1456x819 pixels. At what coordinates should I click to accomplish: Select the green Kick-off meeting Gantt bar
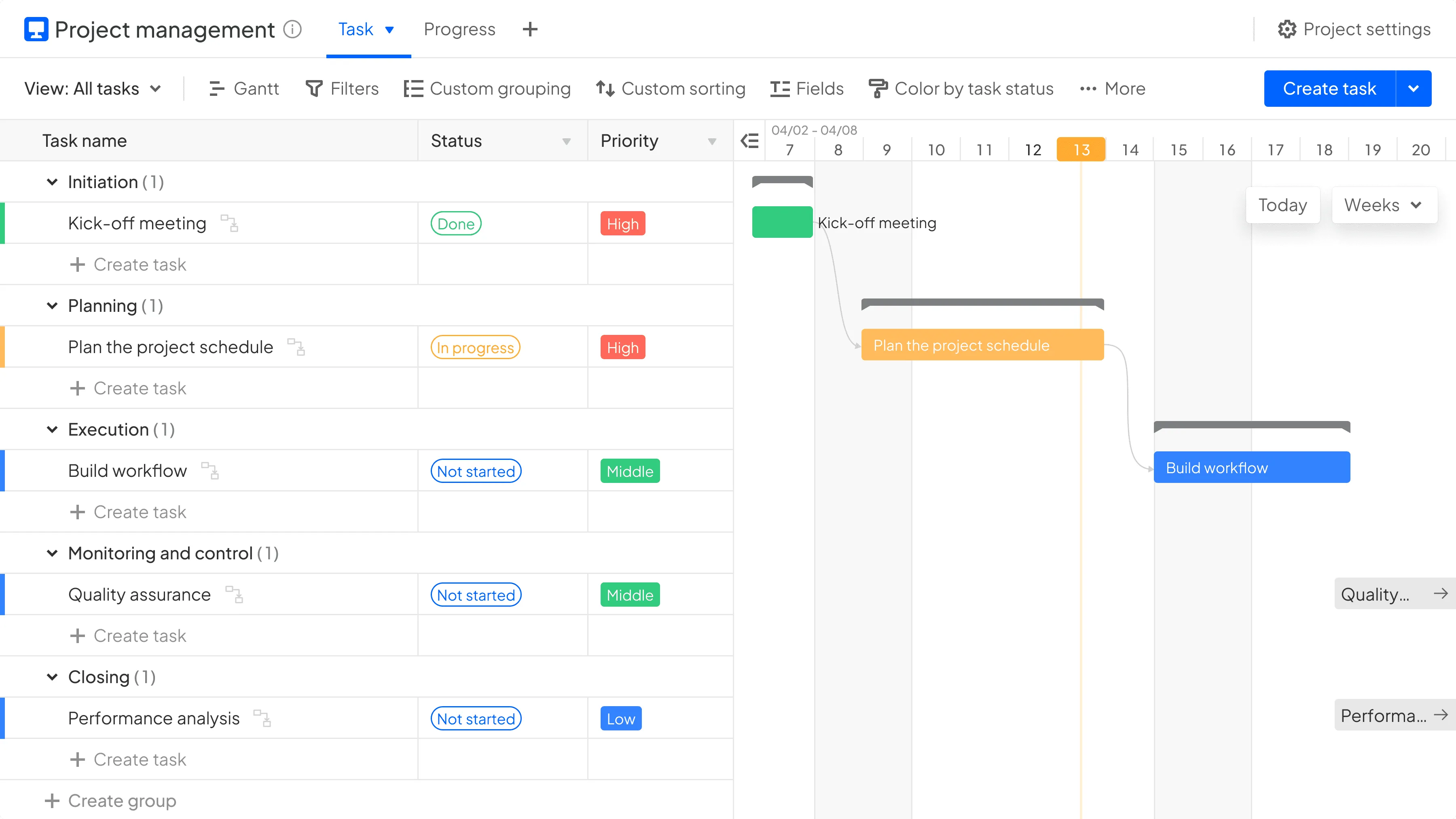tap(782, 222)
